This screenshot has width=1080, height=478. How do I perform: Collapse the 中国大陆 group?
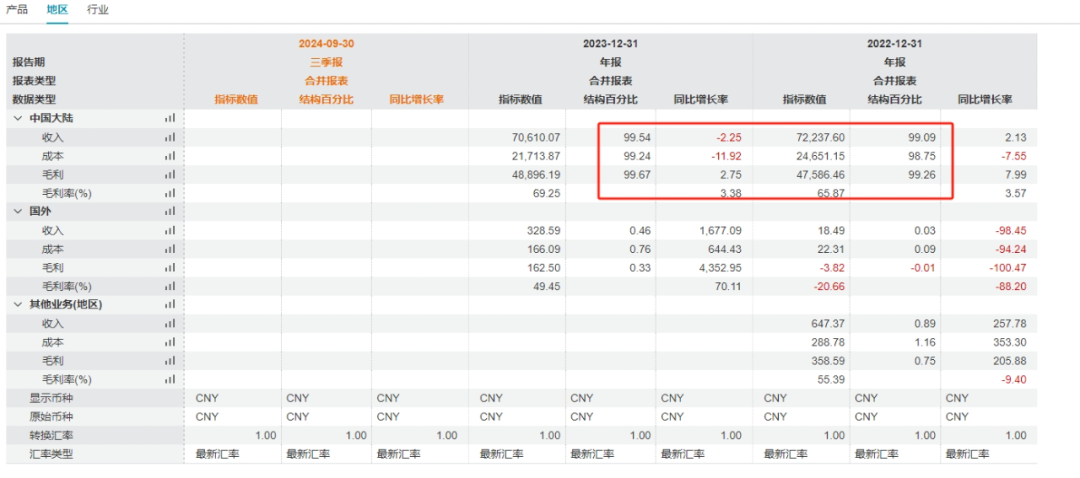(x=17, y=118)
